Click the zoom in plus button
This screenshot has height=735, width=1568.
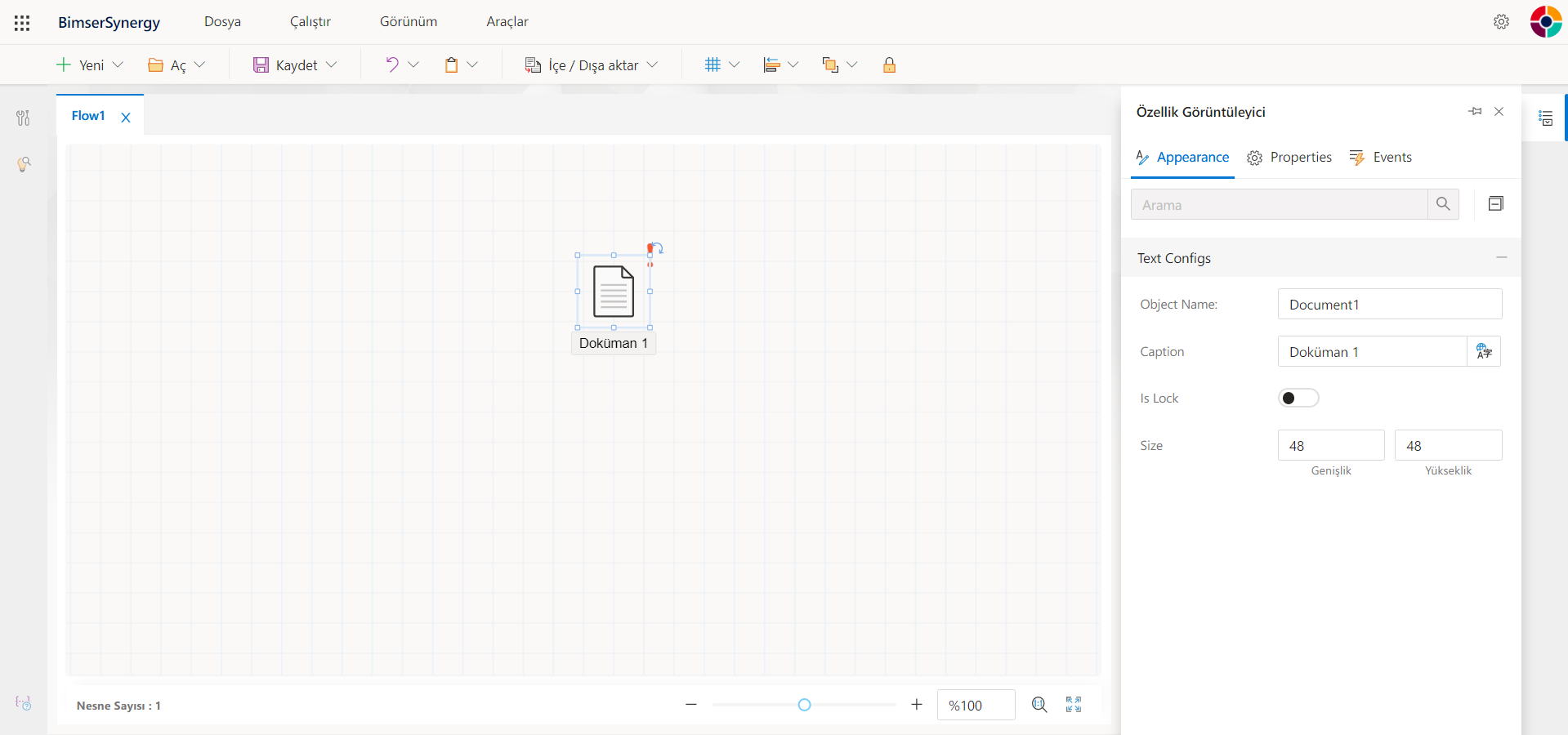tap(917, 705)
